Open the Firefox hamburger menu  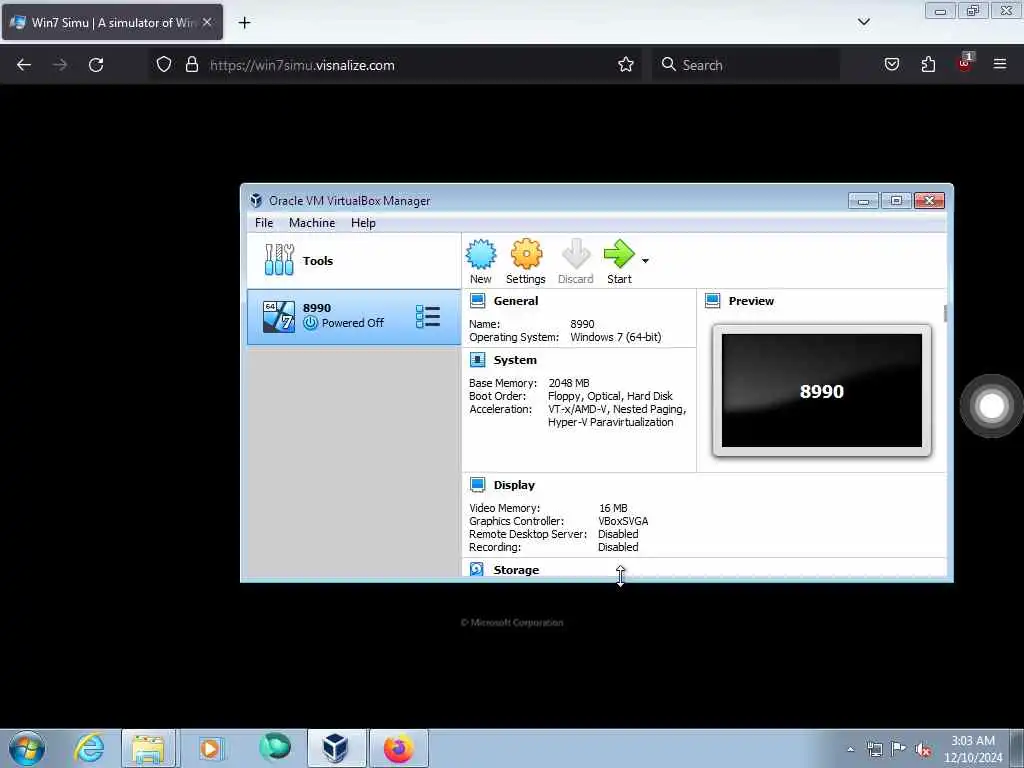pos(1000,64)
